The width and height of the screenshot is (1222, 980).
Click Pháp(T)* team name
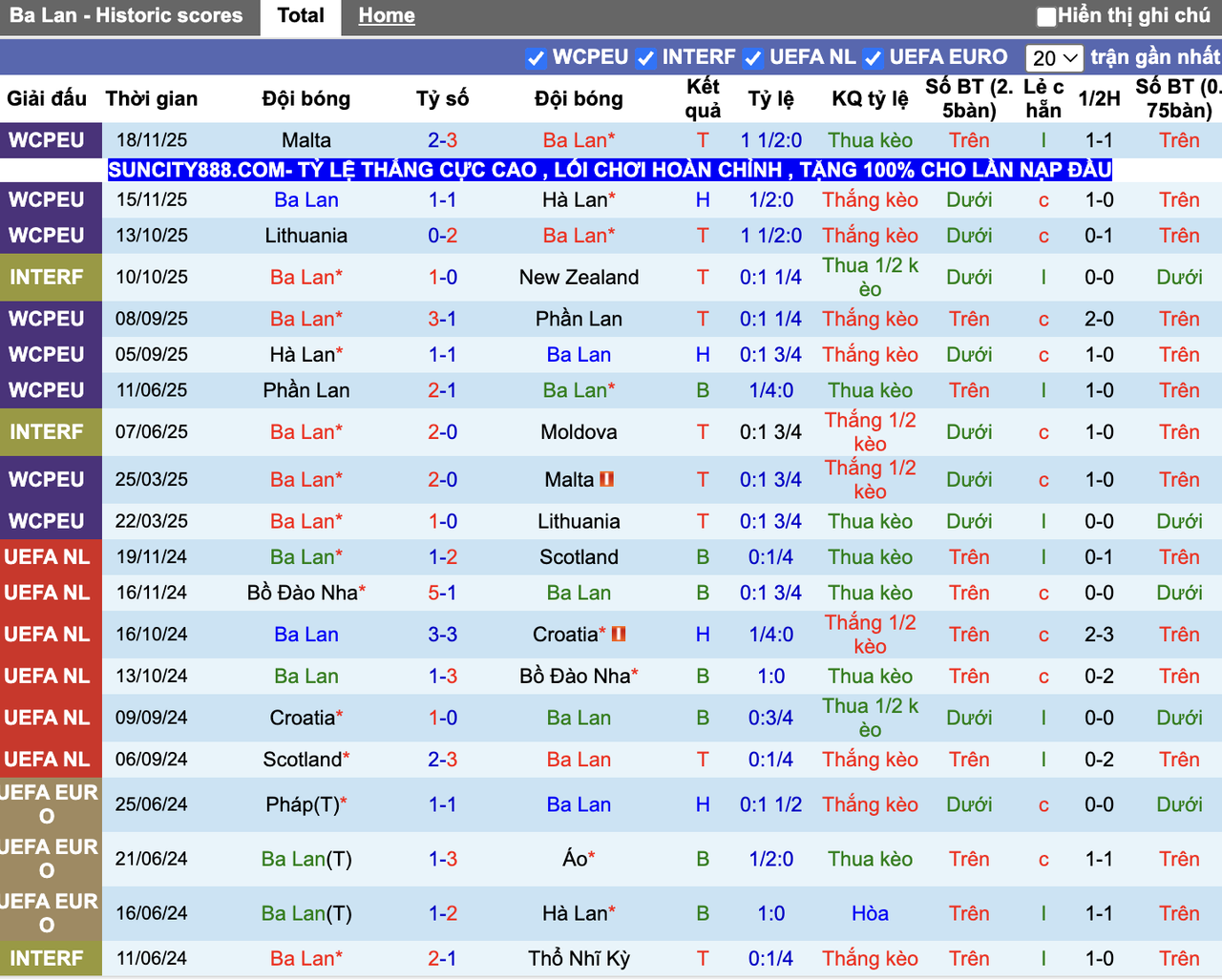point(306,804)
